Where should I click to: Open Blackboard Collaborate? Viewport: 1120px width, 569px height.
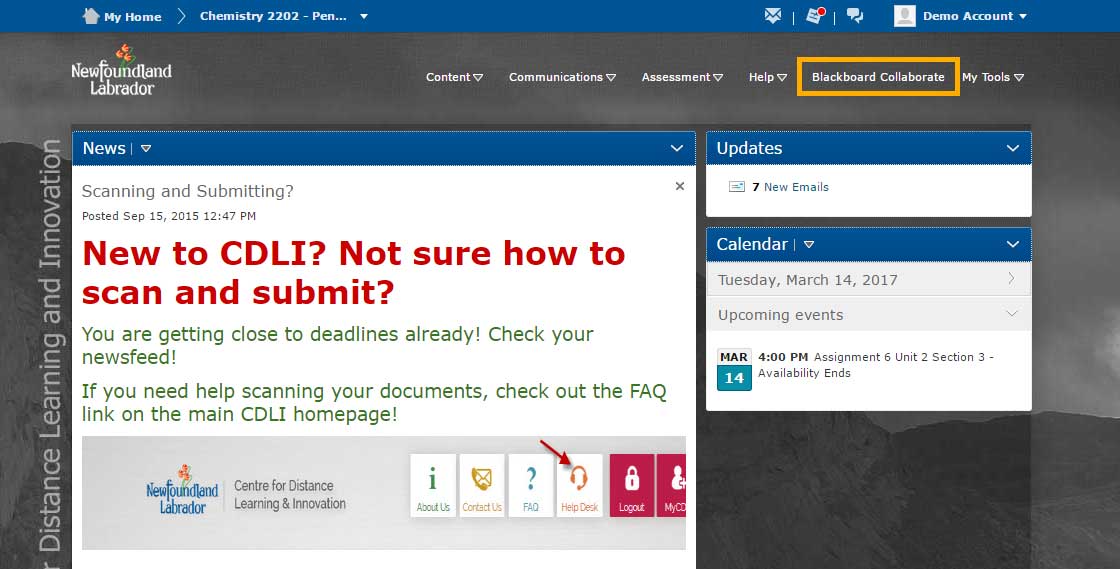tap(878, 77)
